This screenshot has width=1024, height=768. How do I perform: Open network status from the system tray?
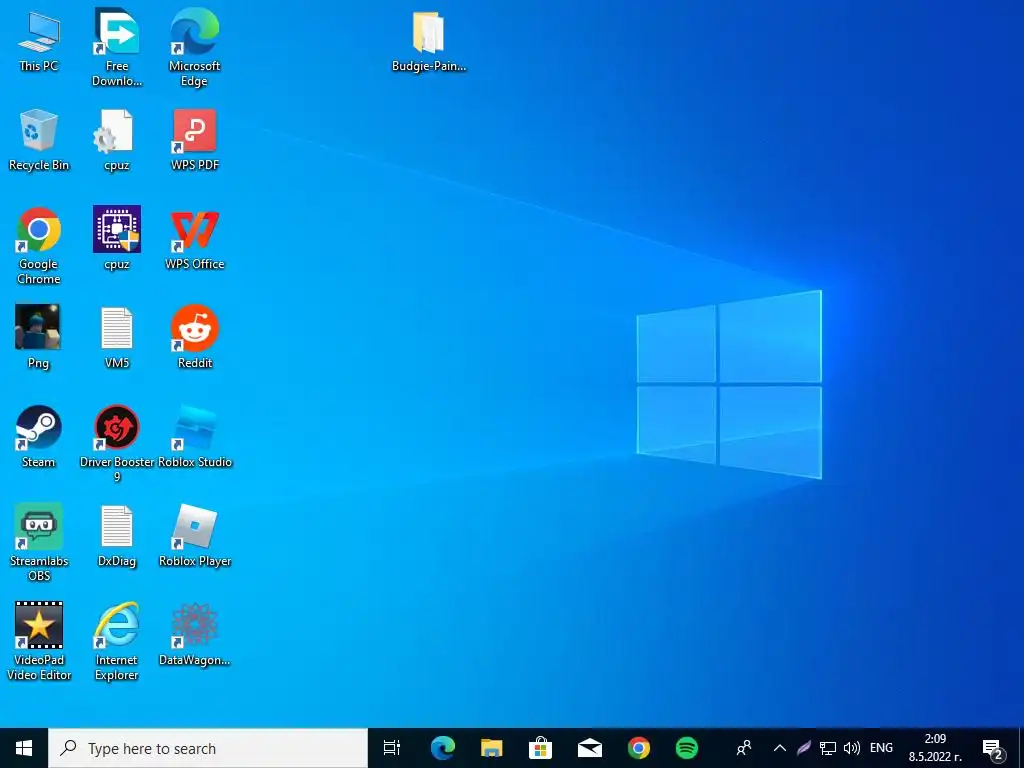828,748
